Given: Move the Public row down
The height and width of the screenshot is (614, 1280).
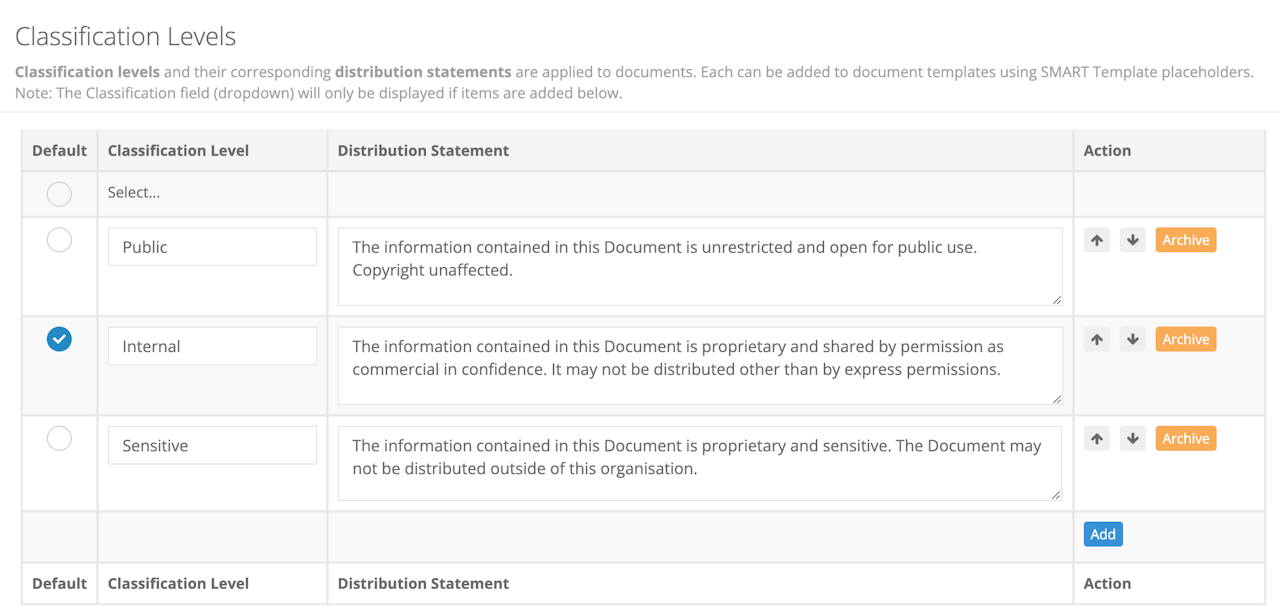Looking at the screenshot, I should (x=1132, y=240).
